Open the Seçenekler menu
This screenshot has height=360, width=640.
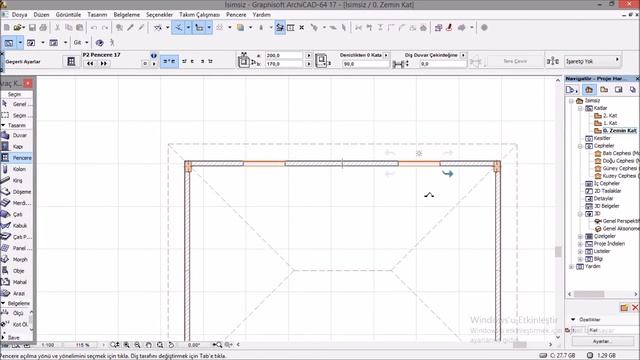[159, 15]
